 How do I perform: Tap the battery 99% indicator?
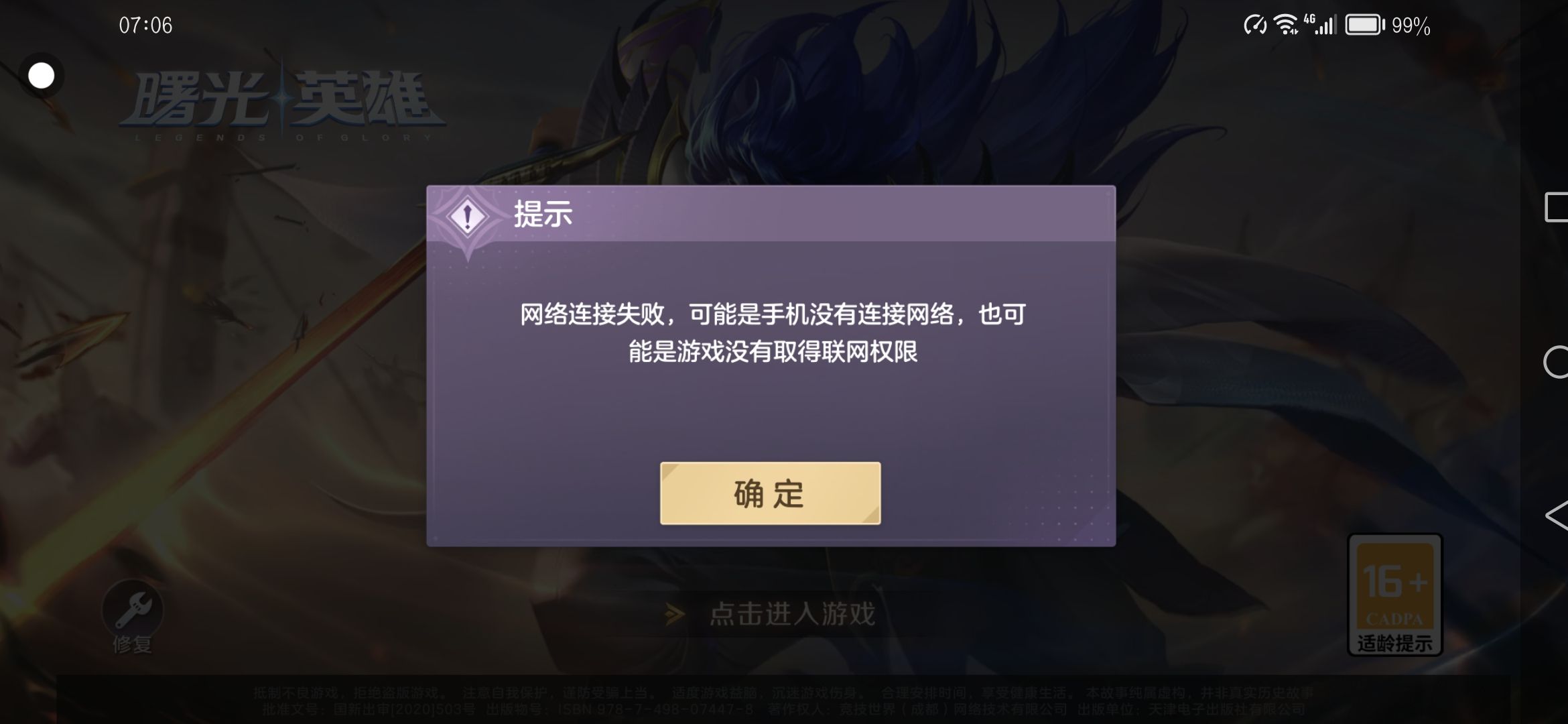(1387, 25)
